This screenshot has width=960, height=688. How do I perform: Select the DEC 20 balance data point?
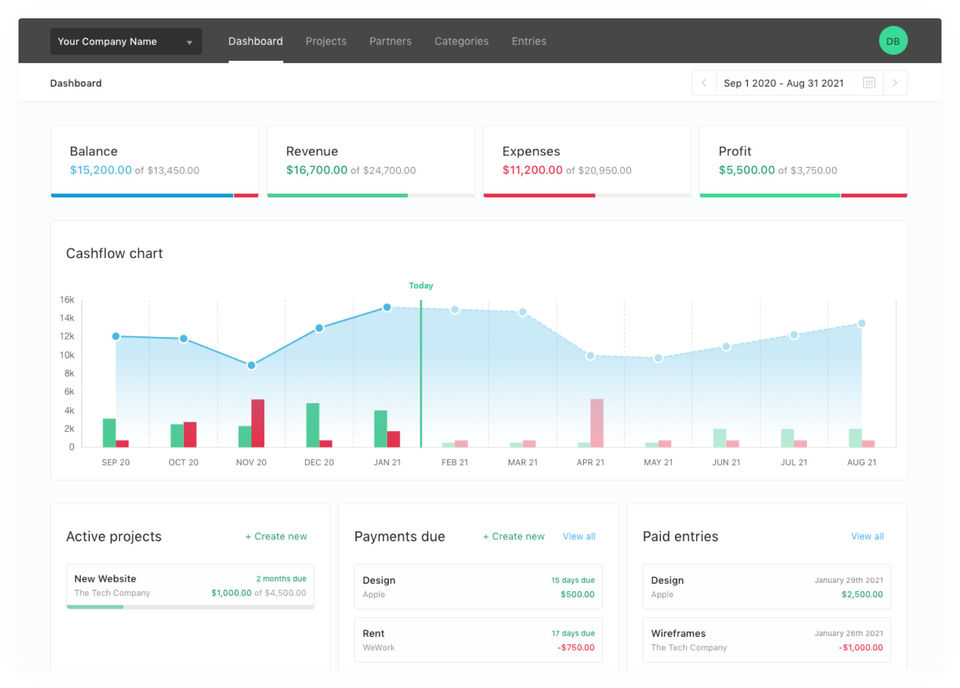(319, 328)
